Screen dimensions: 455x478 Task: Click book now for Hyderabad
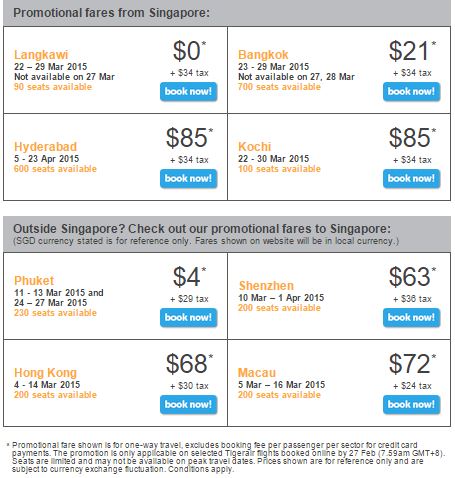(x=188, y=178)
